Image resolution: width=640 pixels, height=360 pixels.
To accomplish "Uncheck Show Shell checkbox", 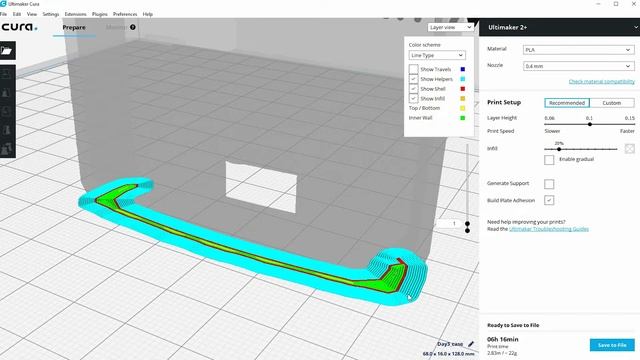I will [413, 89].
